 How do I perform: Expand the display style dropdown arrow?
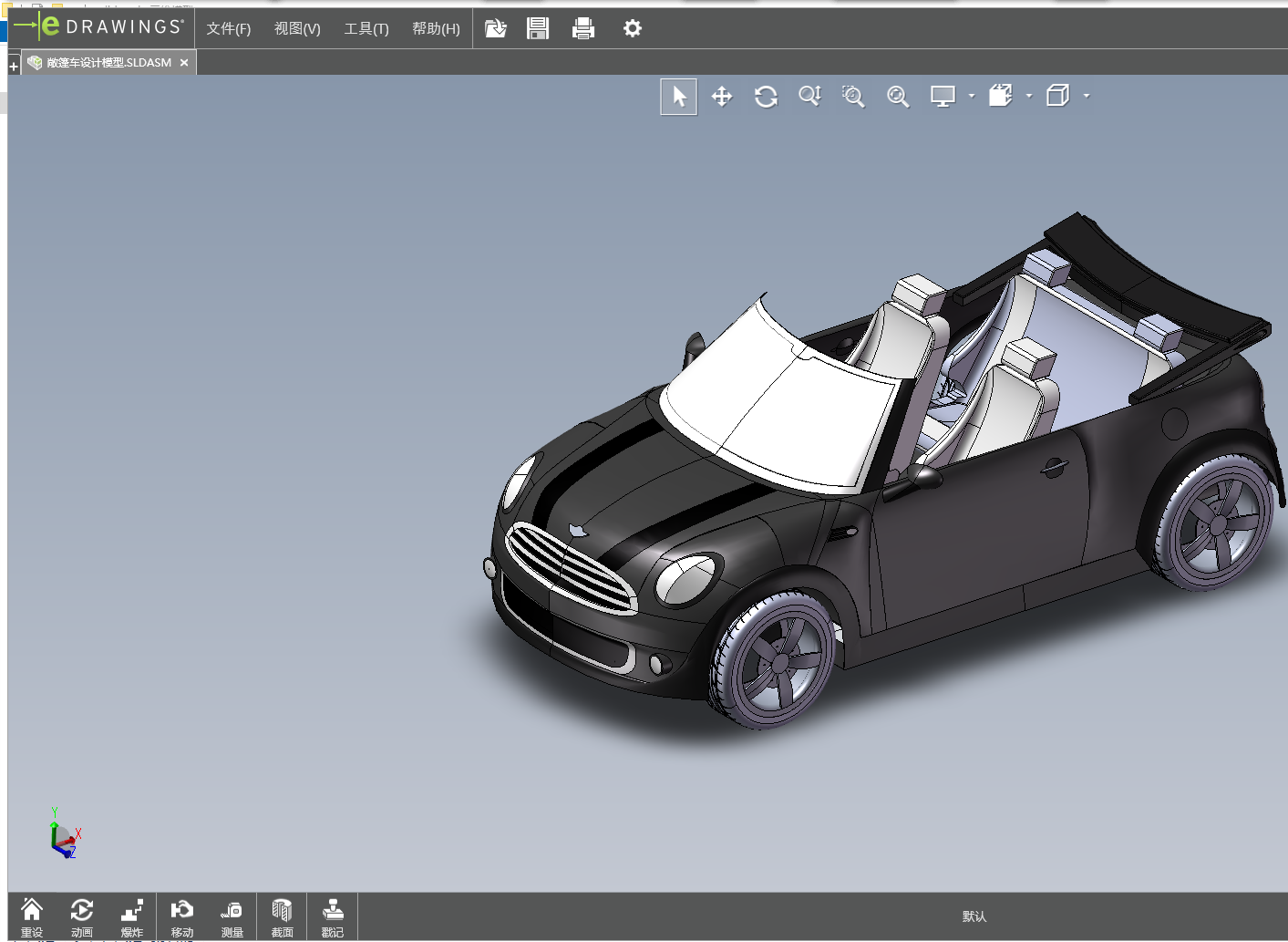(972, 96)
